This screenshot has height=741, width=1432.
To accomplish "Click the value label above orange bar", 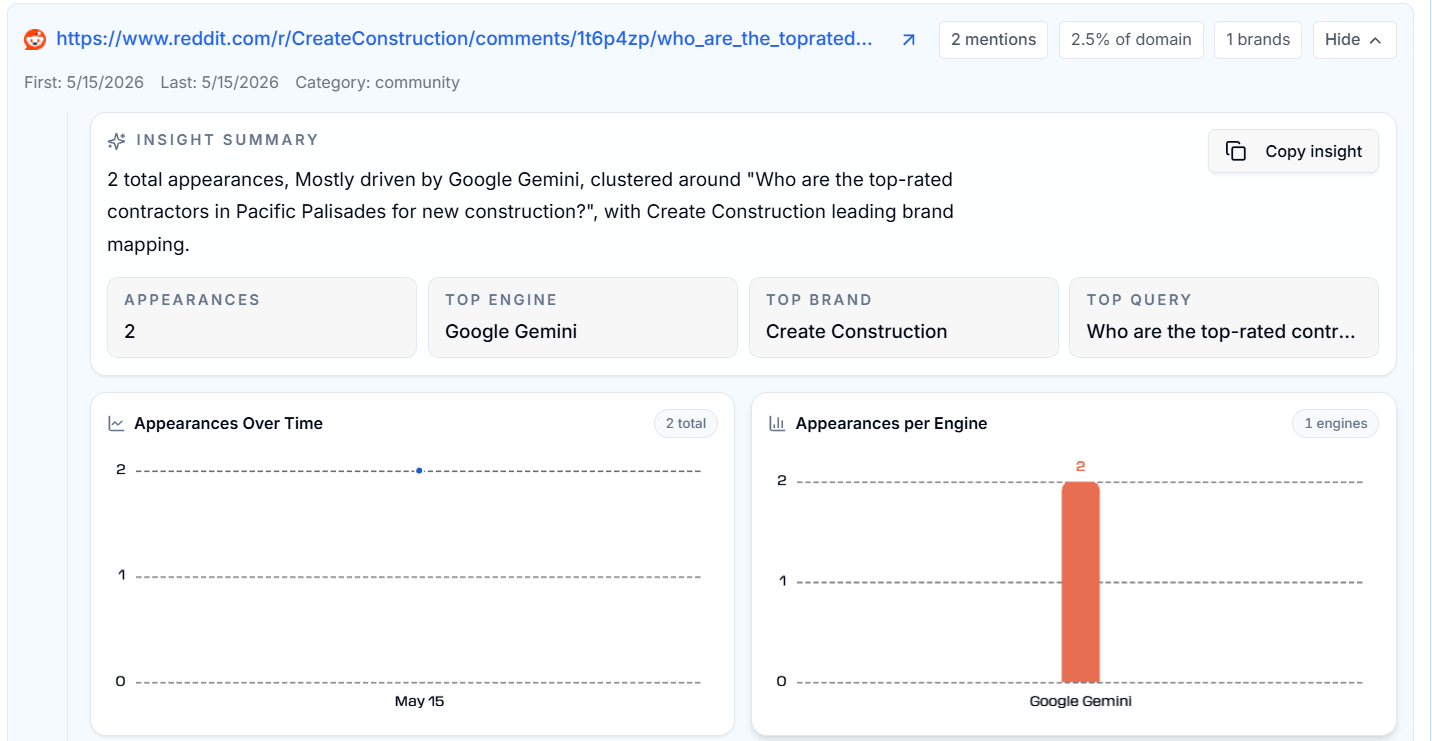I will [x=1080, y=466].
